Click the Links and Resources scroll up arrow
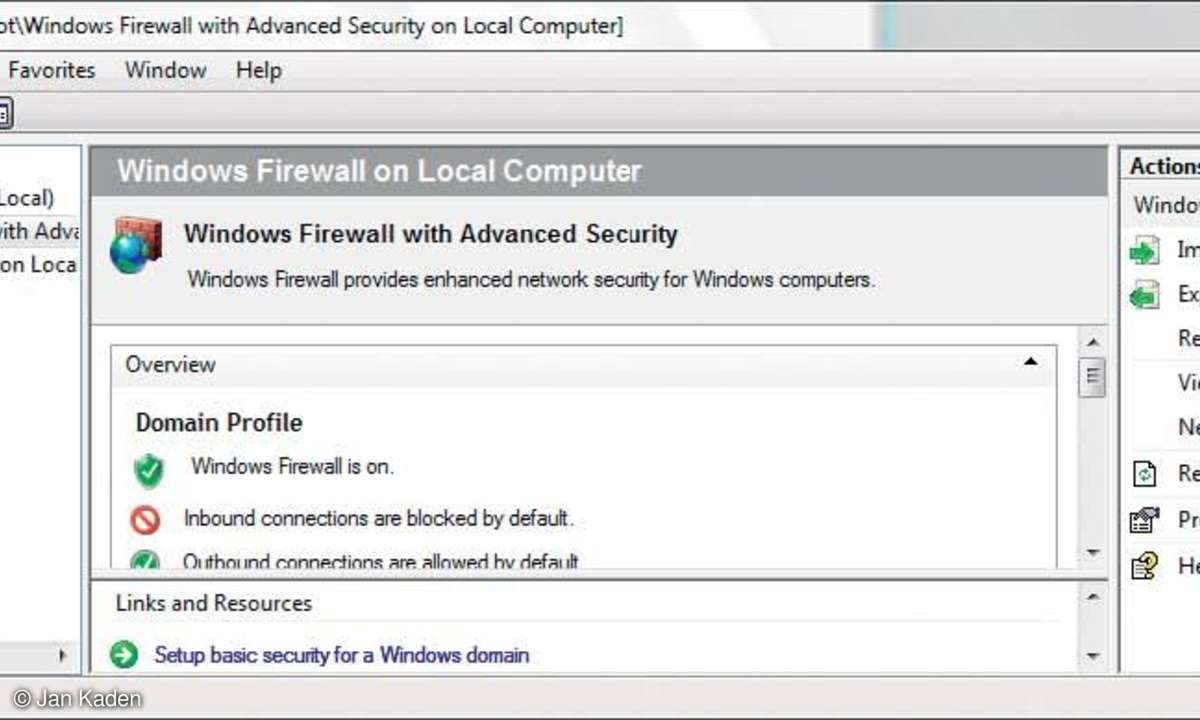 click(x=1093, y=597)
